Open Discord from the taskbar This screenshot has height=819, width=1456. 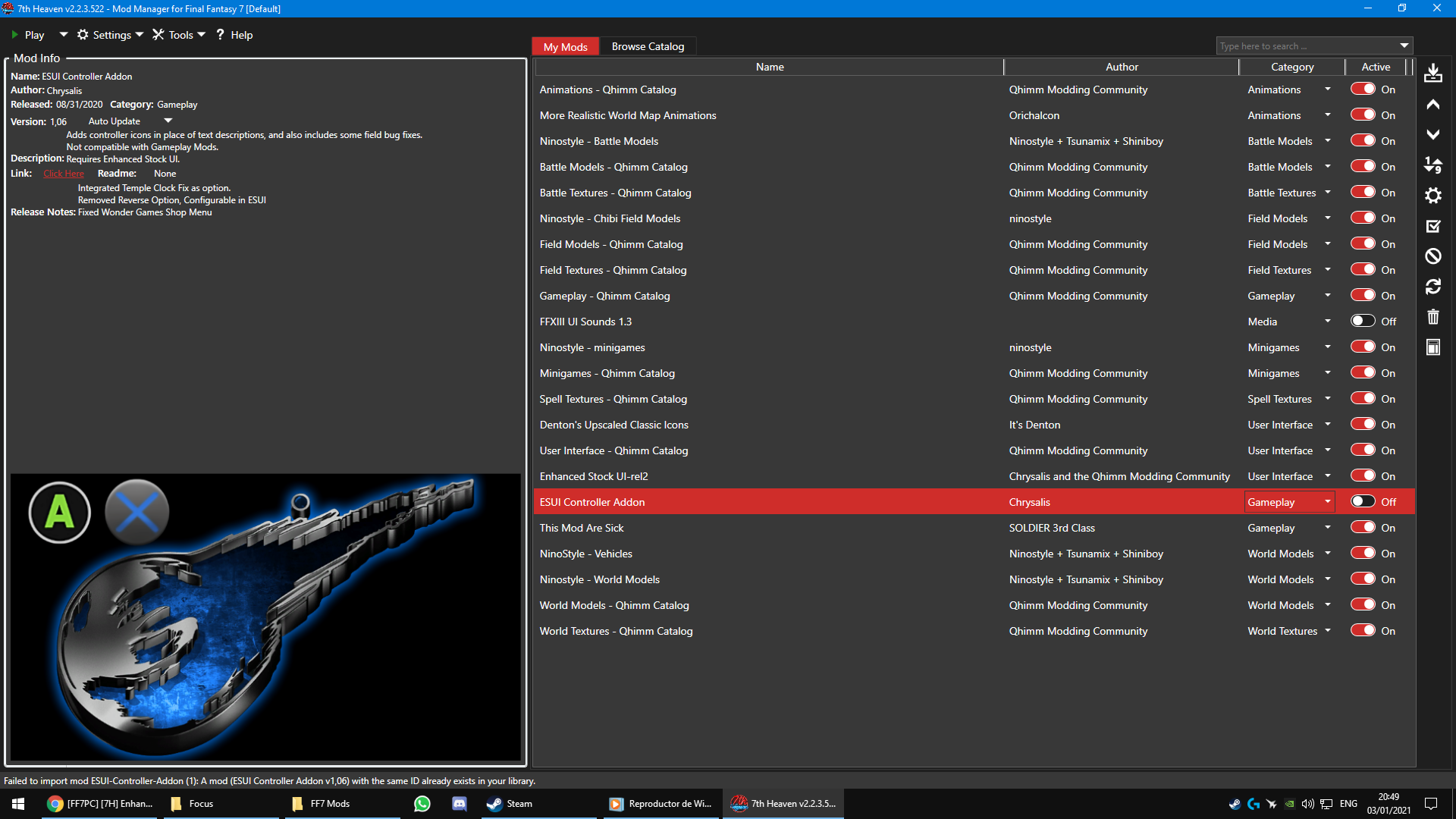pyautogui.click(x=460, y=804)
